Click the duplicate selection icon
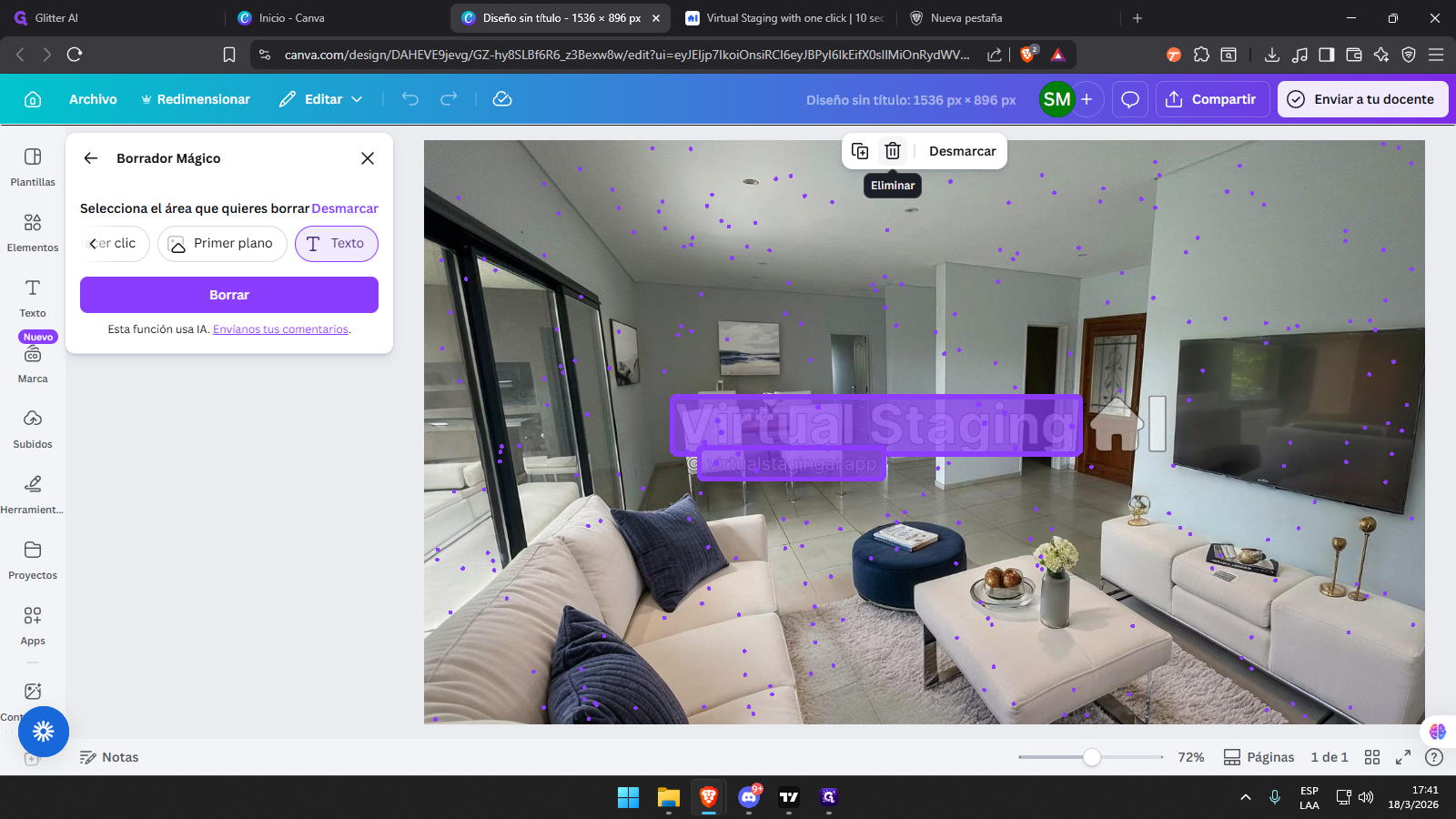The height and width of the screenshot is (819, 1456). [x=860, y=151]
